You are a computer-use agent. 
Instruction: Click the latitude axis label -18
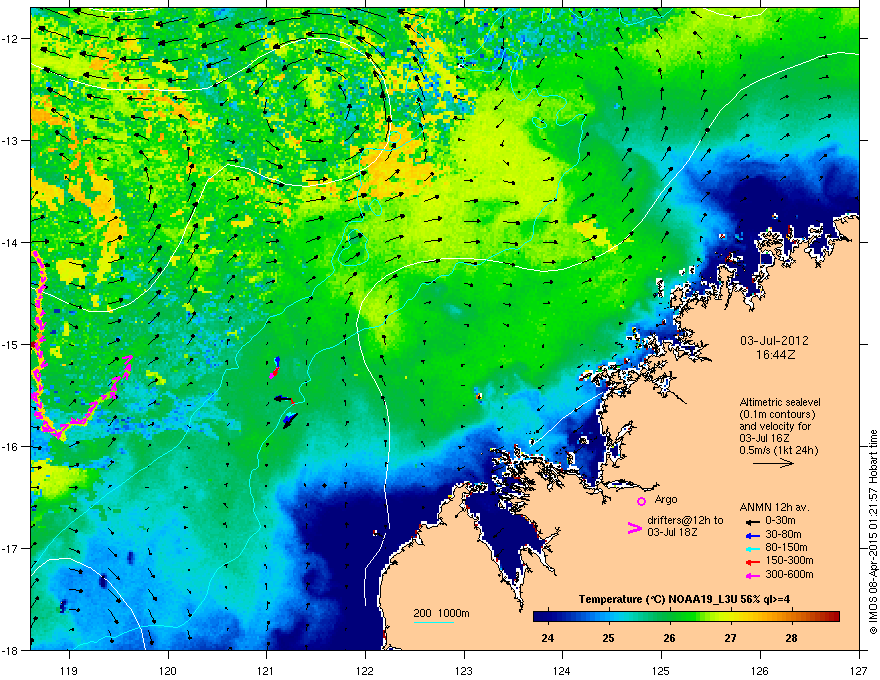[11, 650]
